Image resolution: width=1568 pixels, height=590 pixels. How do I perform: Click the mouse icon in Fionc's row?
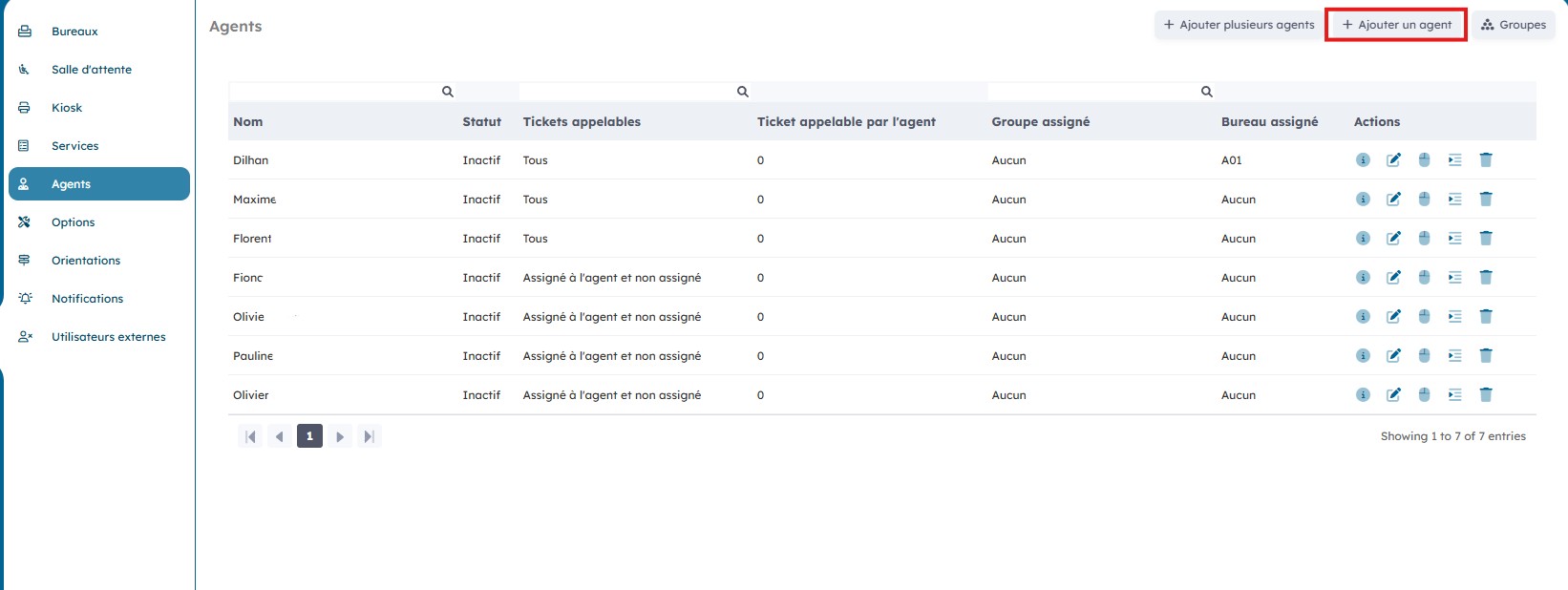[1424, 278]
